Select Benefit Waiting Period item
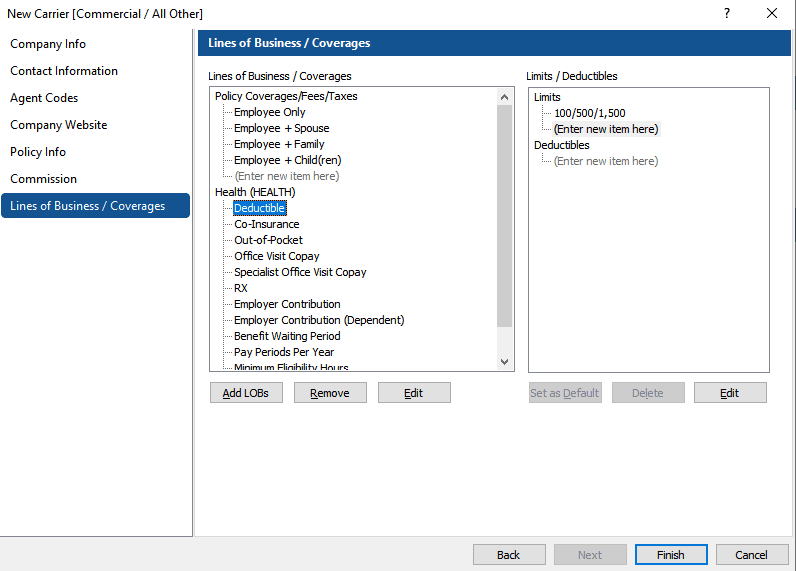The height and width of the screenshot is (571, 796). click(x=287, y=336)
